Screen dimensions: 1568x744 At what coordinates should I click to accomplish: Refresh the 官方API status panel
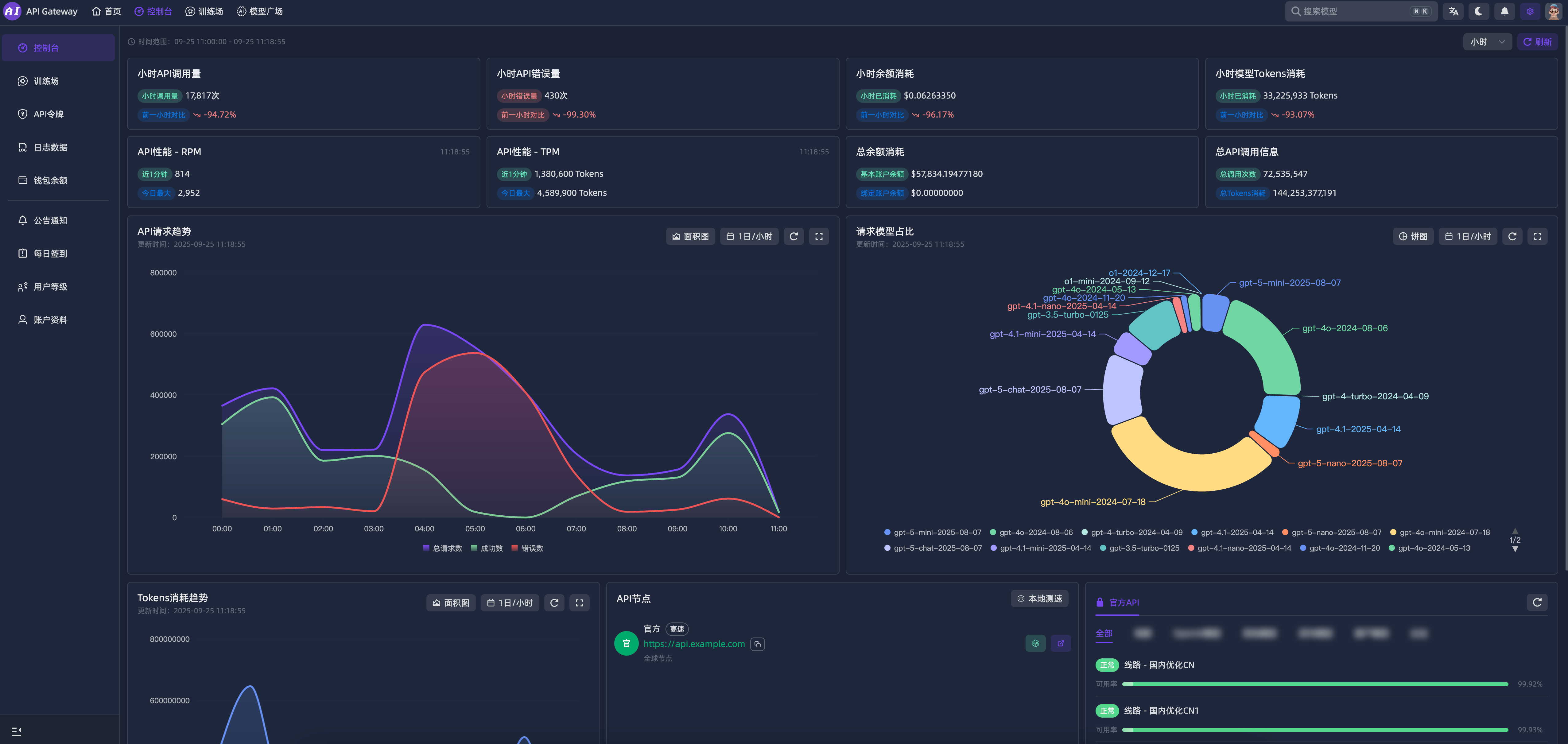click(x=1536, y=602)
